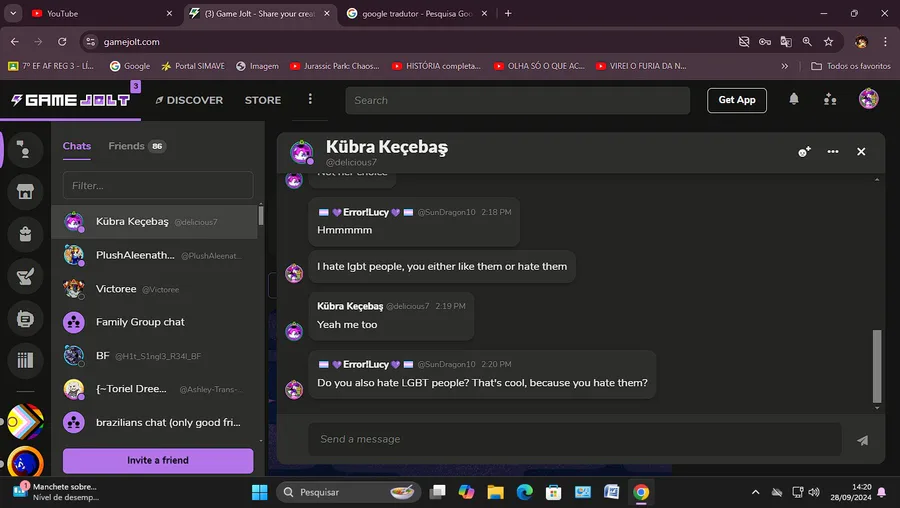Click the chat Filter input
The height and width of the screenshot is (508, 900).
coord(158,185)
